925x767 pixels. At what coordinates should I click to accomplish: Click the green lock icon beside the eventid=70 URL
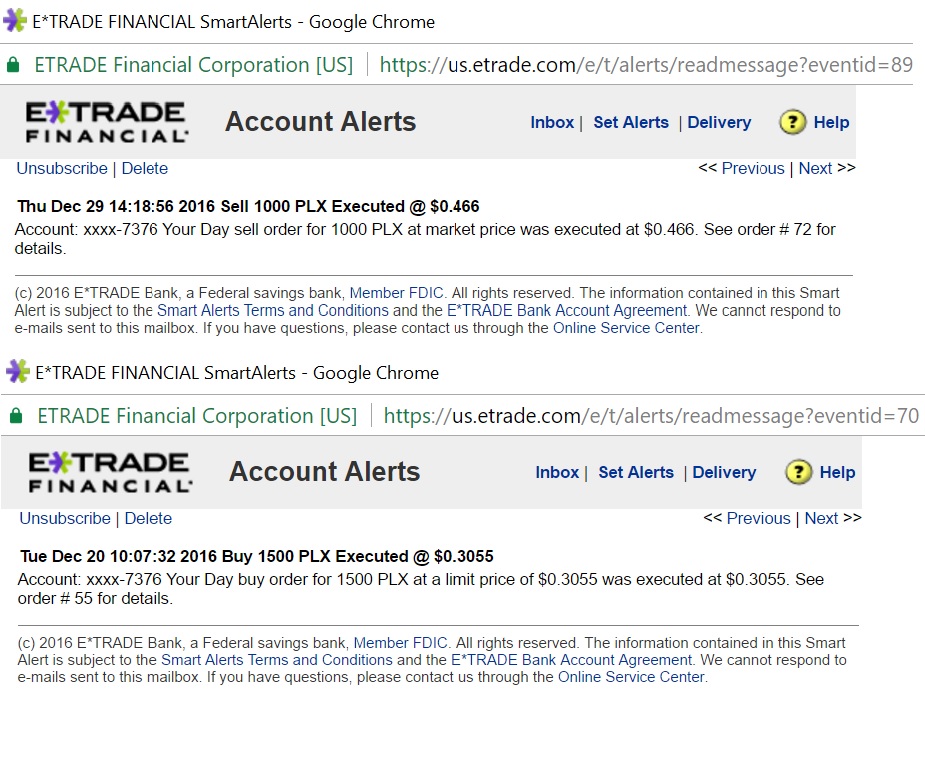coord(15,415)
